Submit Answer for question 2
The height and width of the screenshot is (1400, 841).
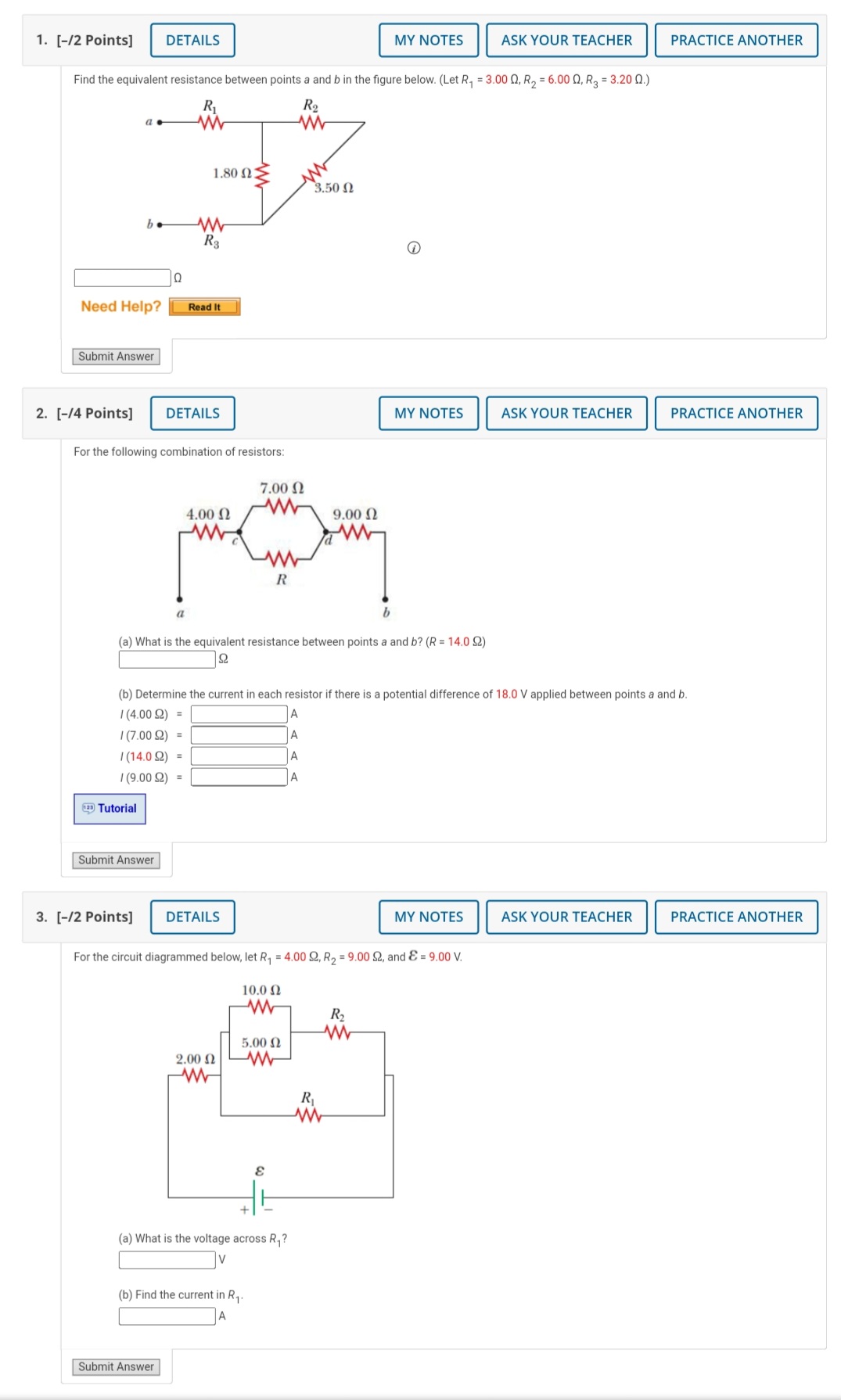point(115,859)
